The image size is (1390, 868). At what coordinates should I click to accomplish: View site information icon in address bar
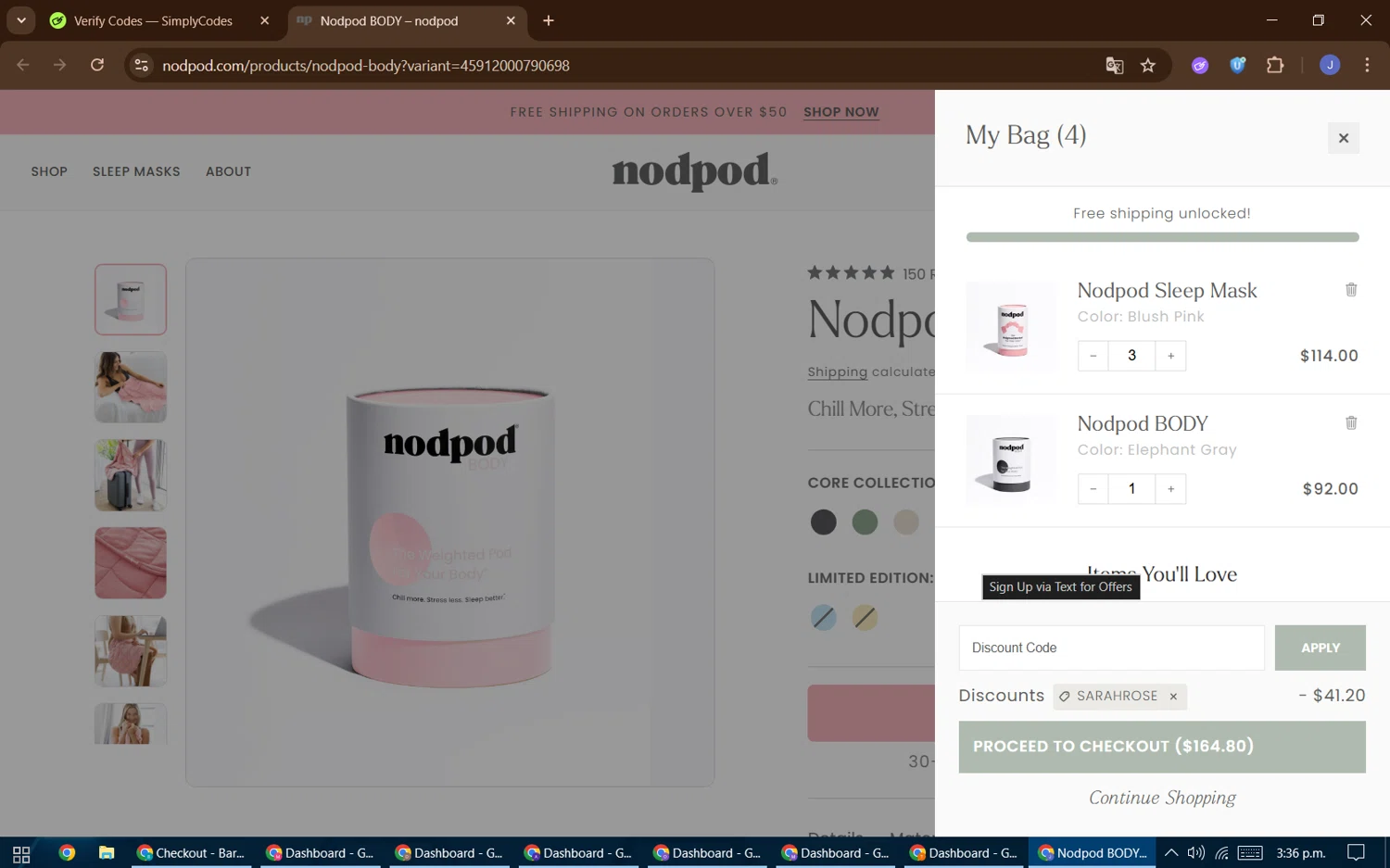pos(141,65)
